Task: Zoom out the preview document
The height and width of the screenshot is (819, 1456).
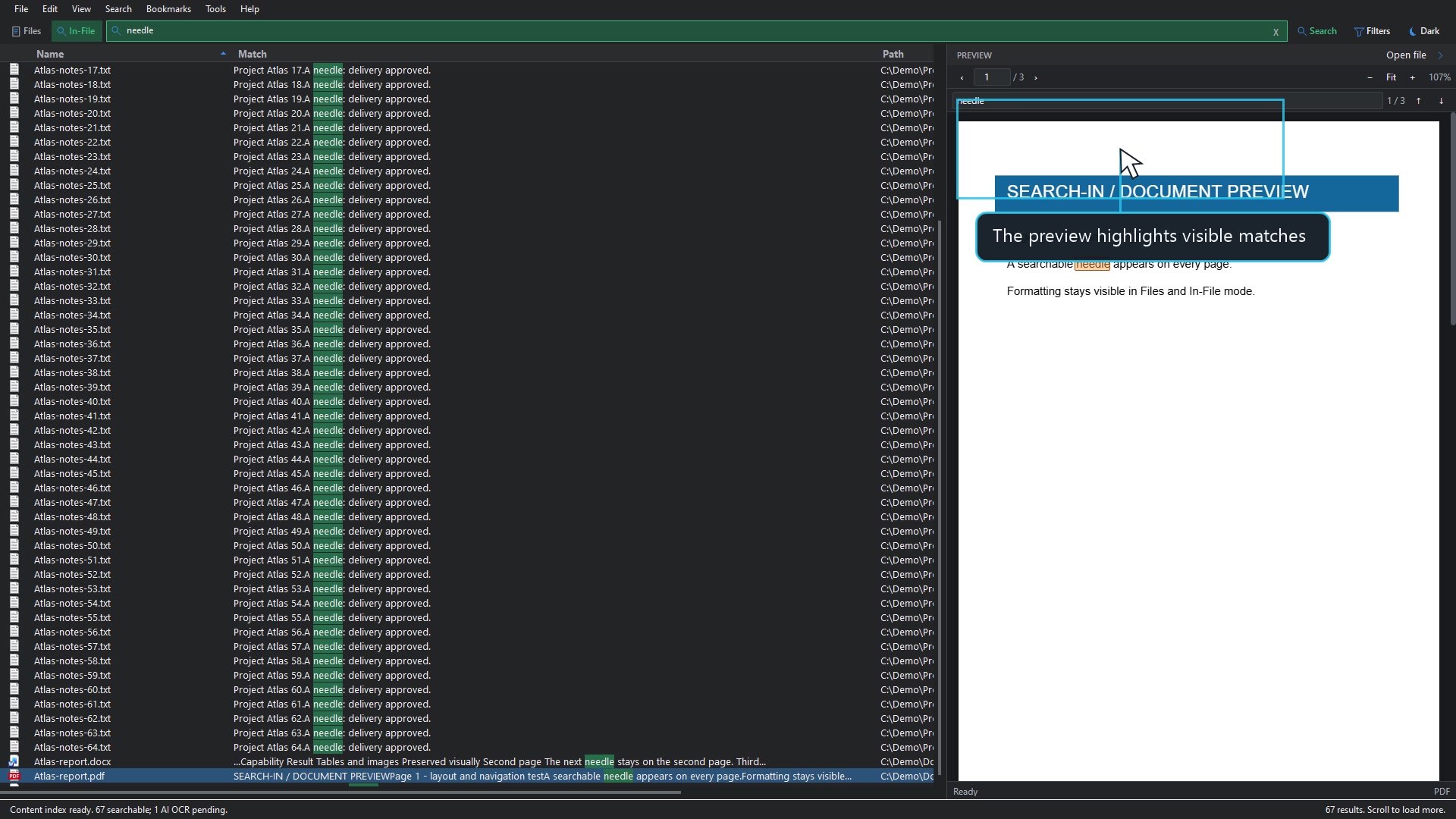Action: [1370, 77]
